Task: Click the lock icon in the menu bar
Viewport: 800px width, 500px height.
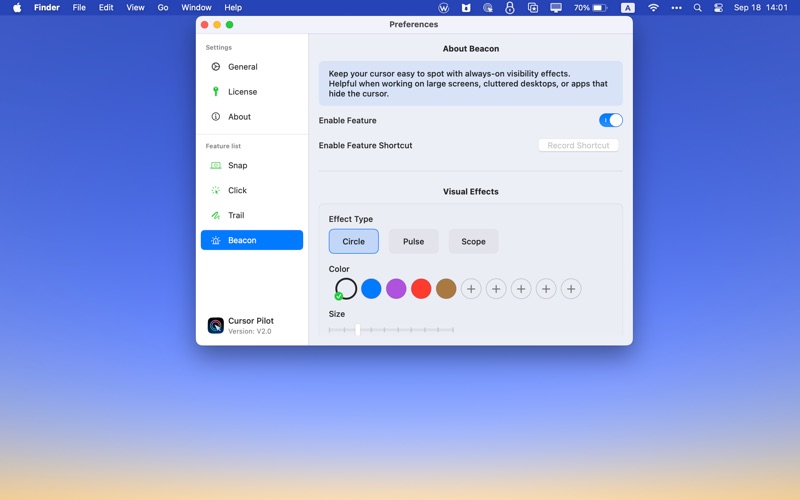Action: point(510,8)
